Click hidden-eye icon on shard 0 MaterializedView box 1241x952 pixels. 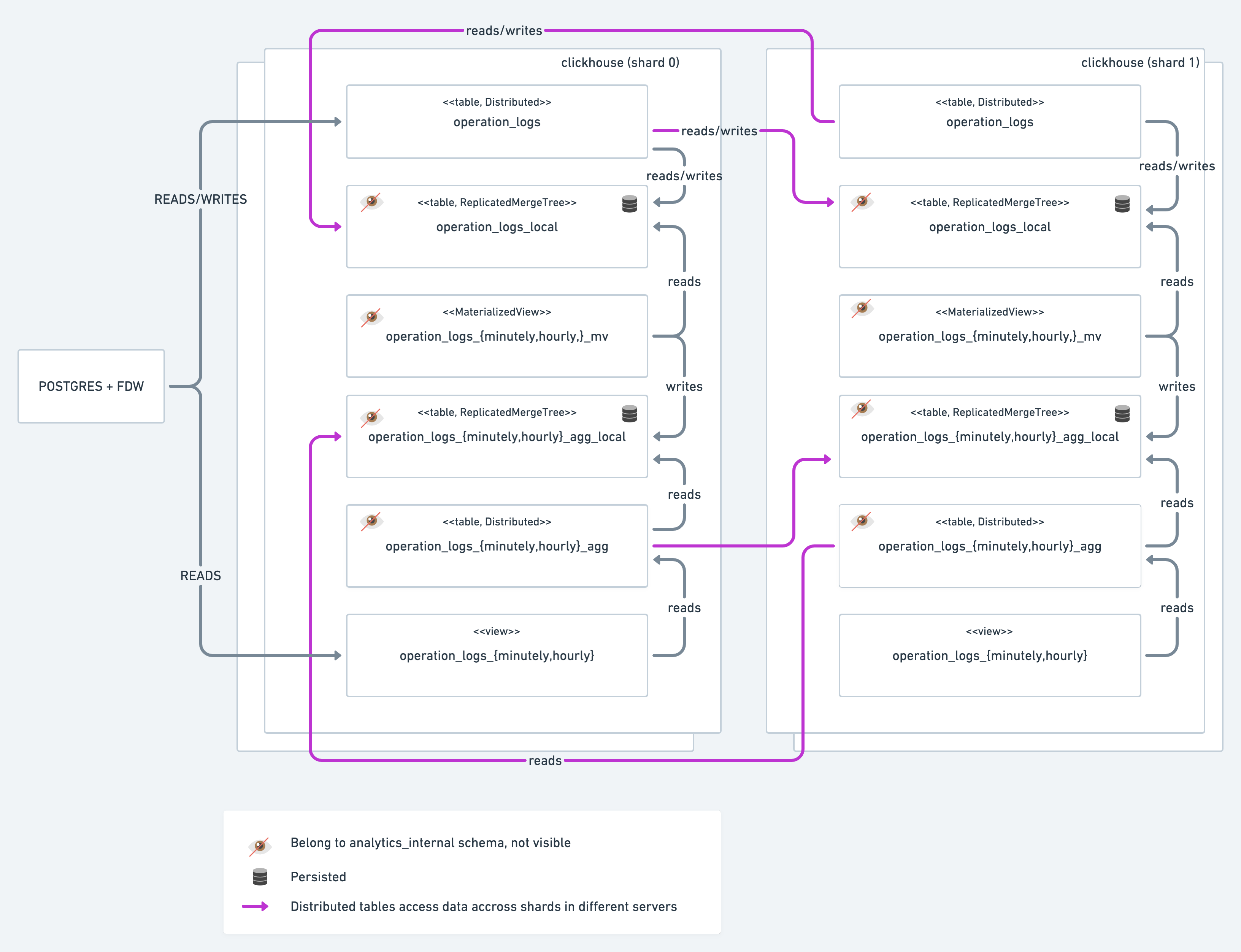(371, 317)
